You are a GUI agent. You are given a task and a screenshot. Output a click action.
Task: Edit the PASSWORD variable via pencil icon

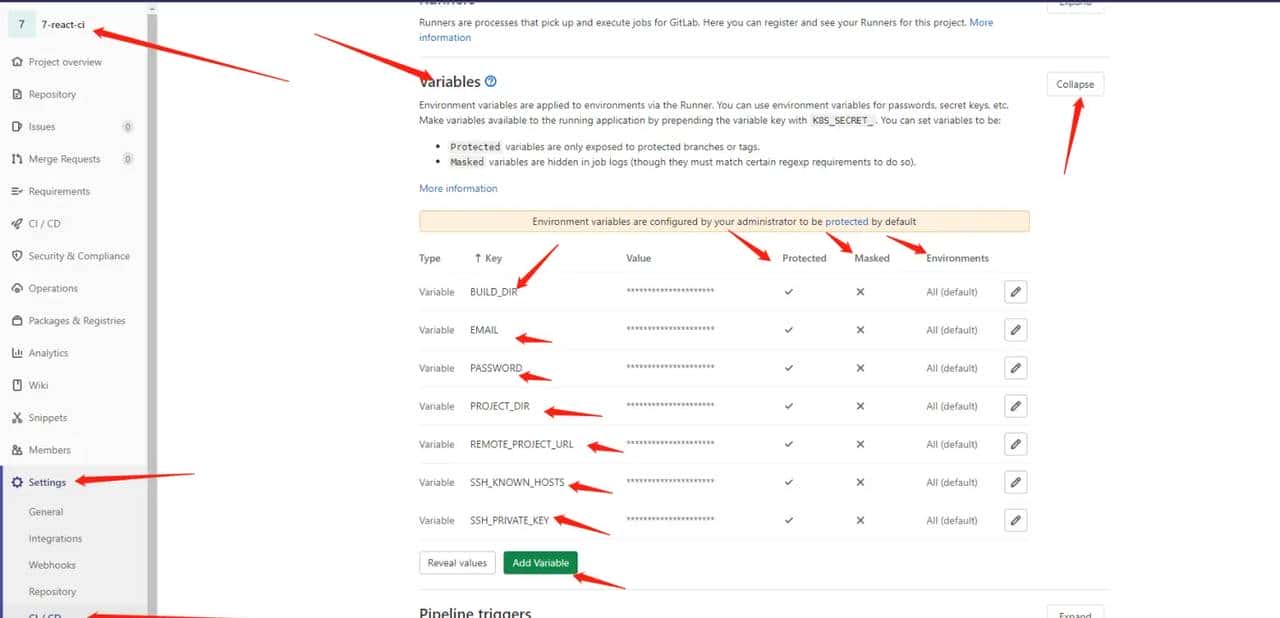pyautogui.click(x=1015, y=368)
